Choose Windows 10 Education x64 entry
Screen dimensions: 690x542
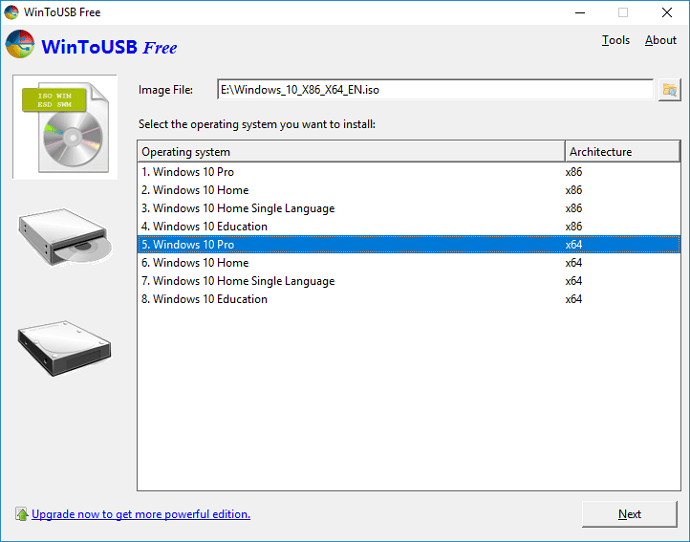point(210,299)
